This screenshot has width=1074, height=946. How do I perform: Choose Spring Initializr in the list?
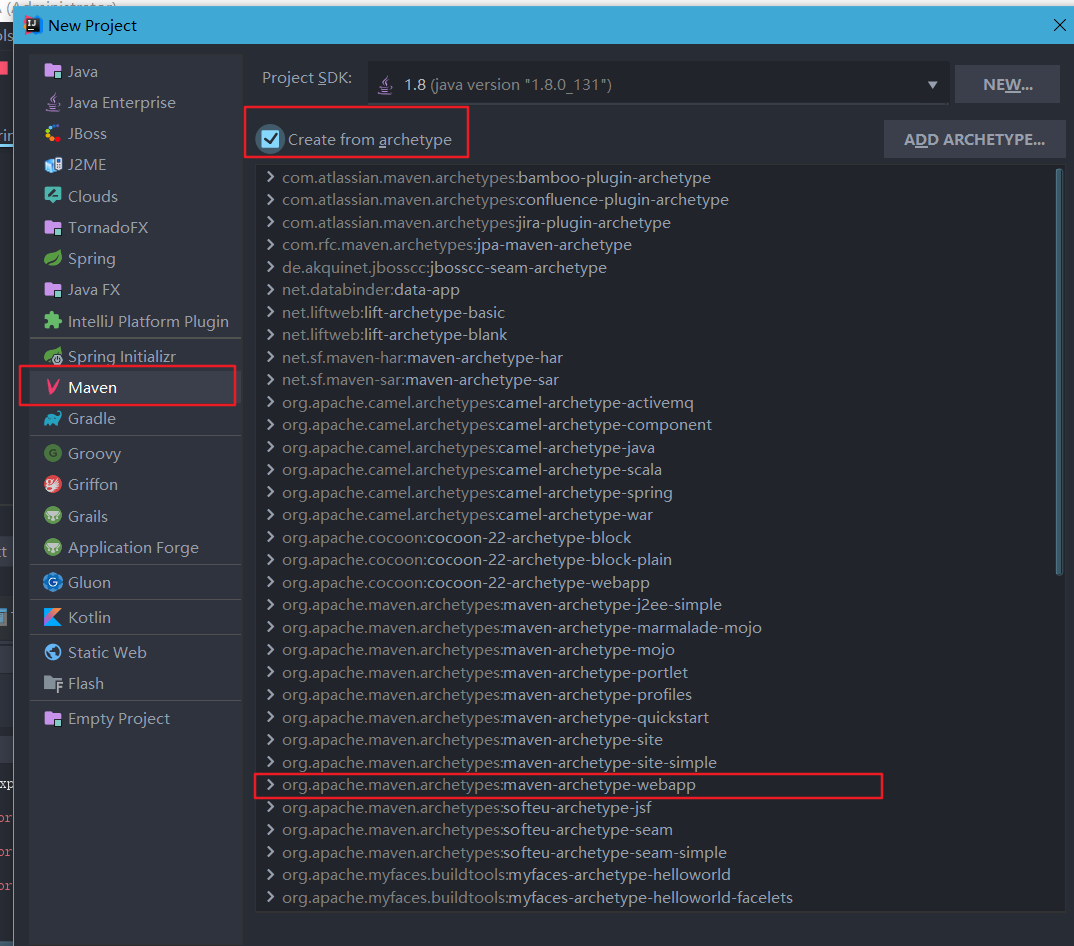(x=136, y=356)
